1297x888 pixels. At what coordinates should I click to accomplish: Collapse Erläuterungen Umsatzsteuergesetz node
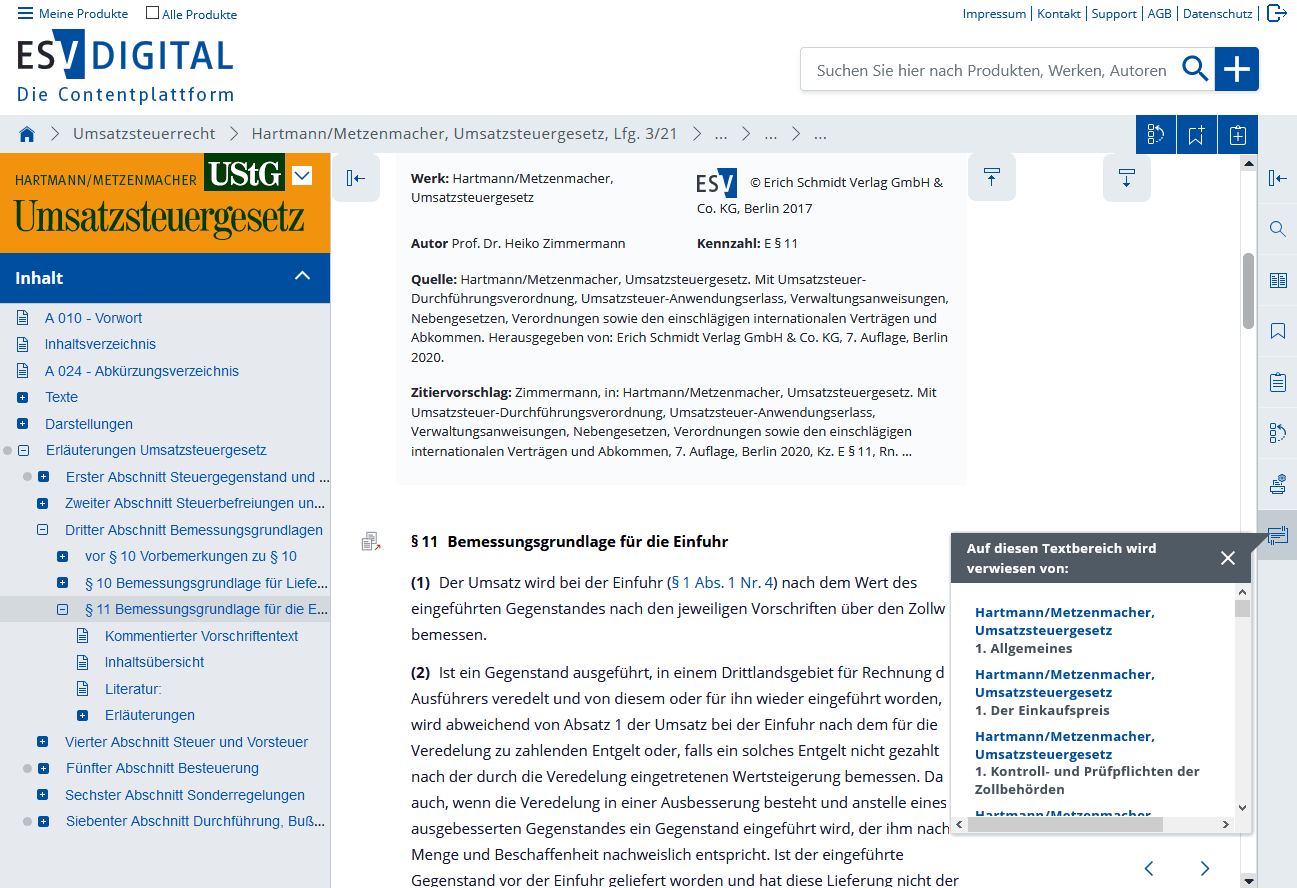[24, 450]
